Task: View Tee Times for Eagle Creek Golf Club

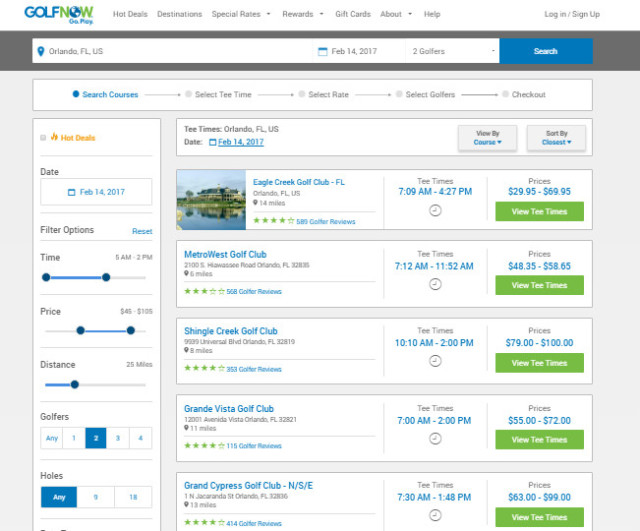Action: (539, 211)
